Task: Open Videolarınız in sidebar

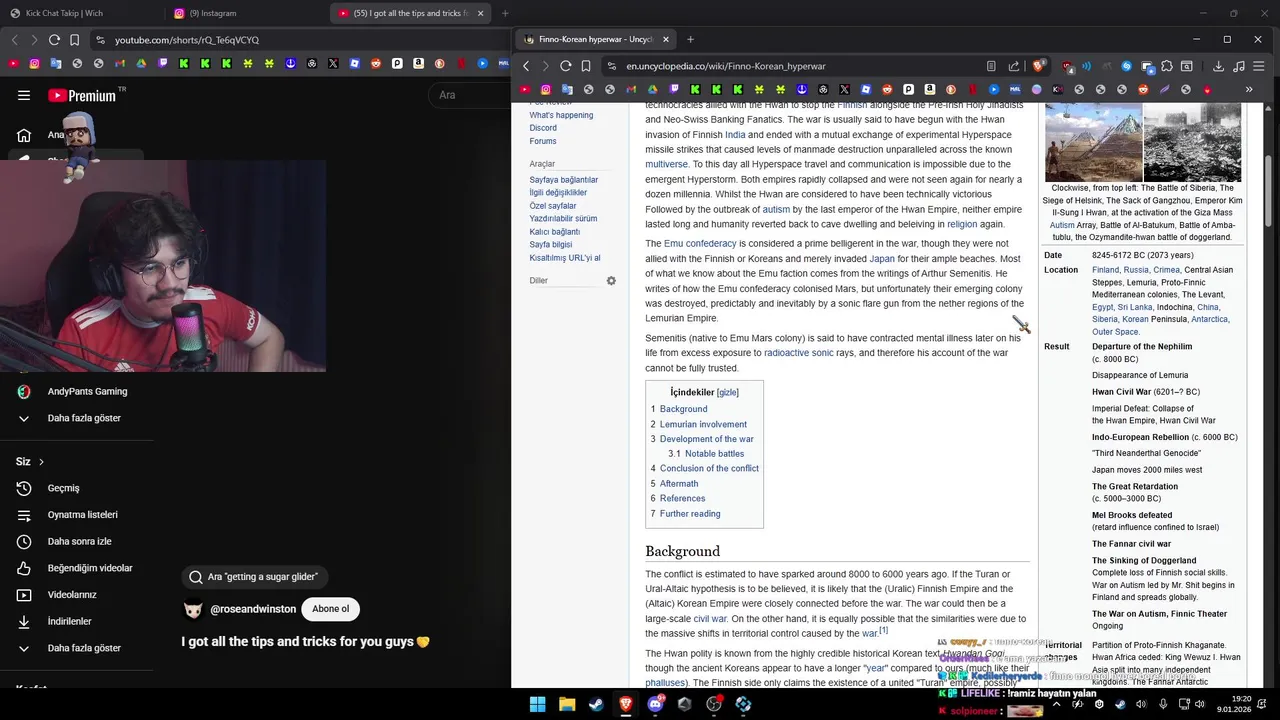Action: [72, 594]
